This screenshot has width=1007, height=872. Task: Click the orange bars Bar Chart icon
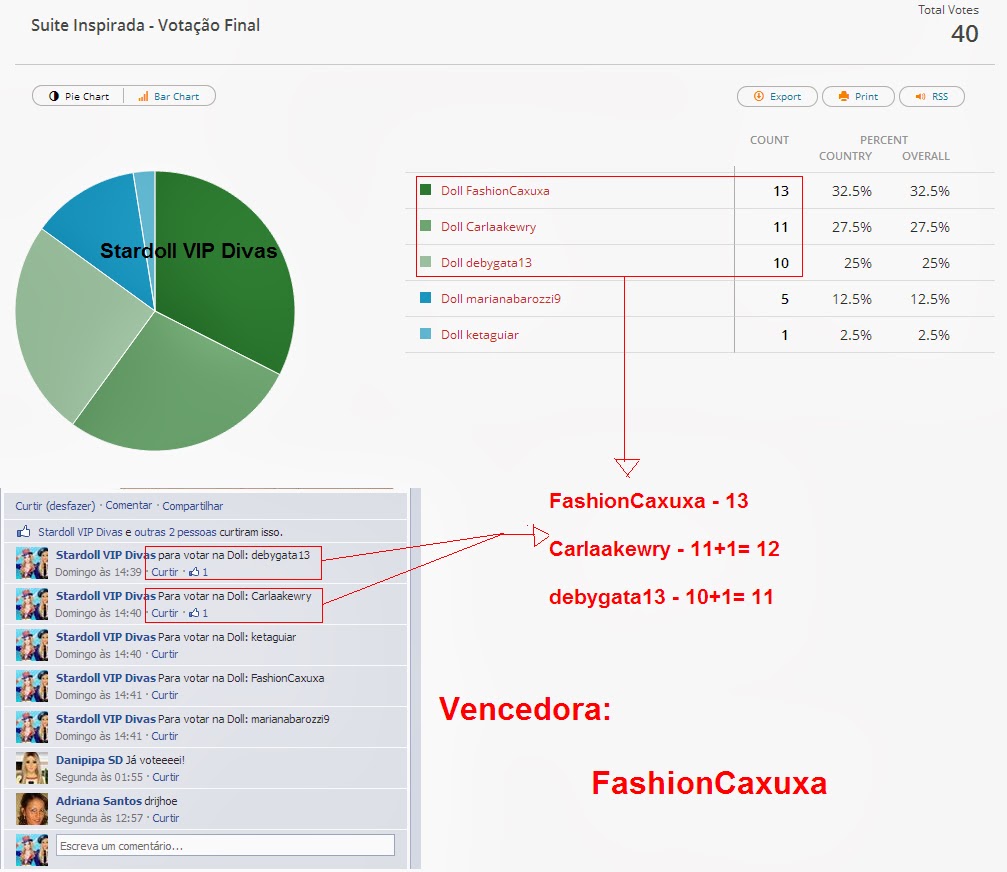click(x=143, y=96)
